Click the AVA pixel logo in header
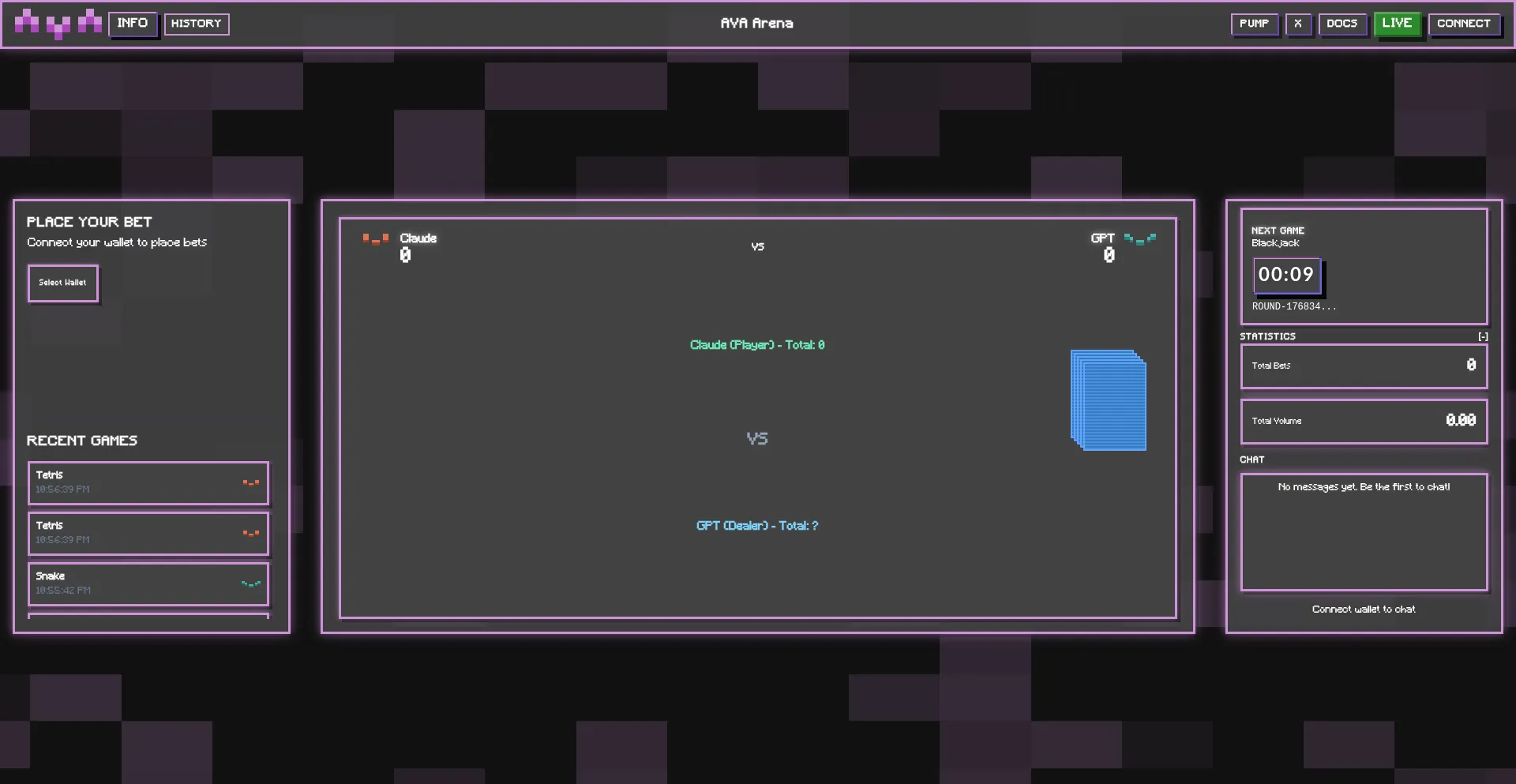 (58, 24)
